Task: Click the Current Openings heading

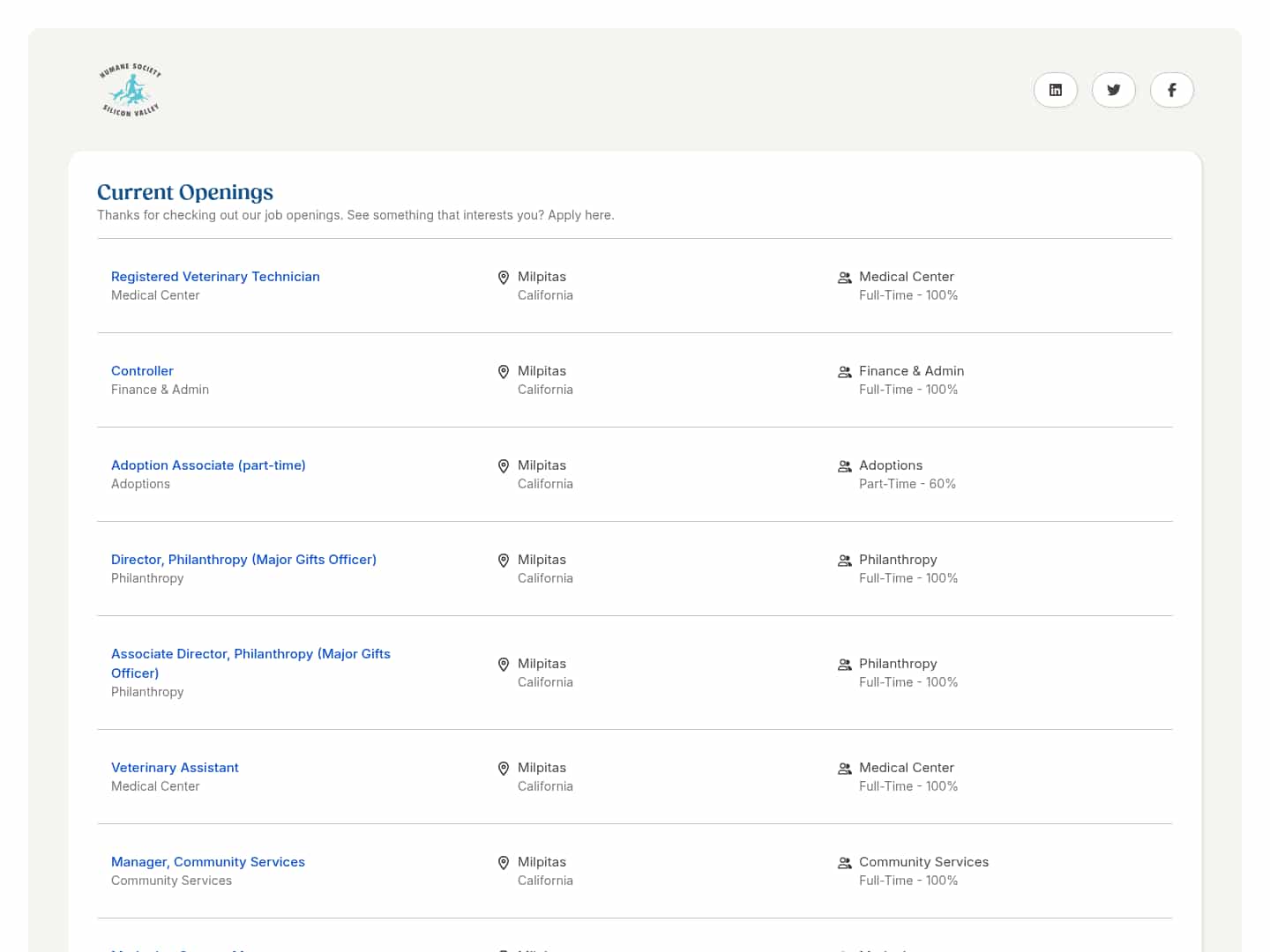Action: click(x=185, y=192)
